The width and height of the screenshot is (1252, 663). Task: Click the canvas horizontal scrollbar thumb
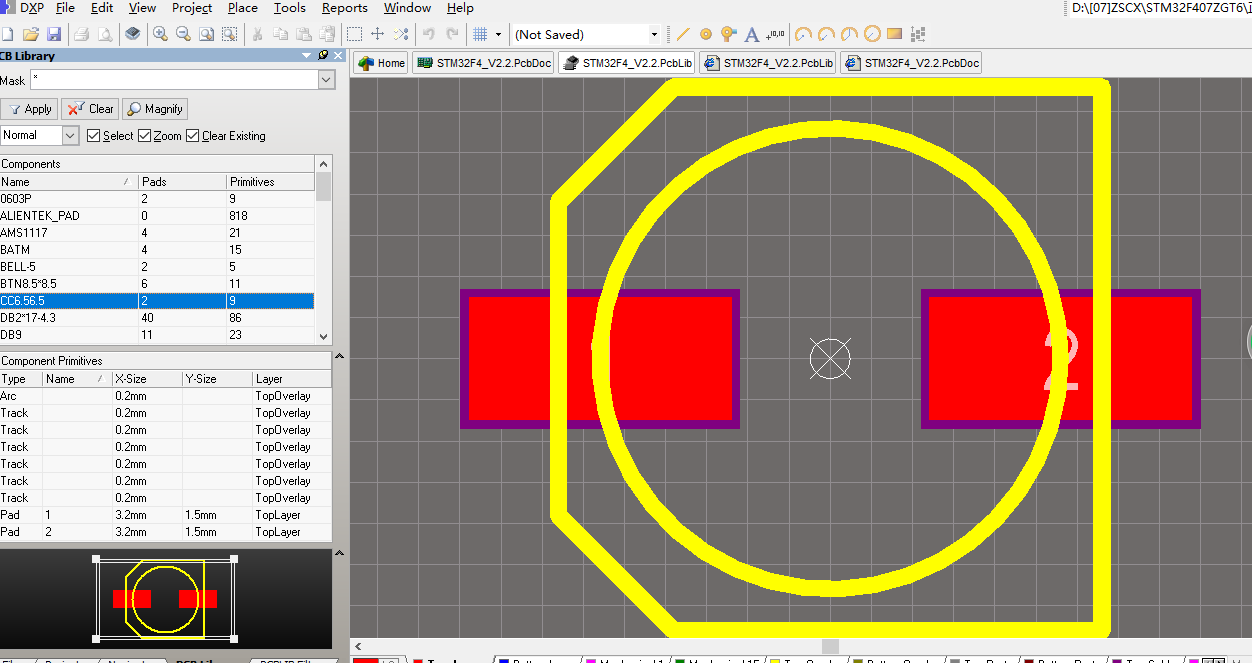click(x=830, y=647)
